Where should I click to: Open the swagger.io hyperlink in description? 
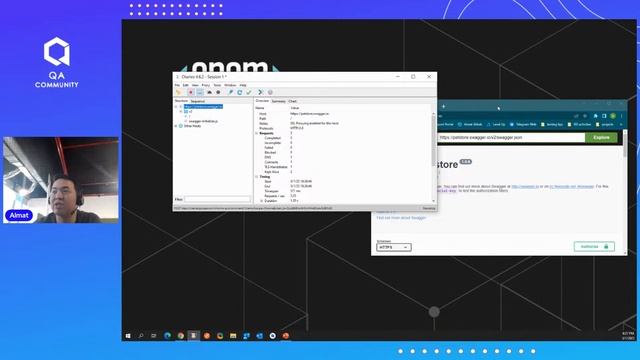pyautogui.click(x=525, y=186)
